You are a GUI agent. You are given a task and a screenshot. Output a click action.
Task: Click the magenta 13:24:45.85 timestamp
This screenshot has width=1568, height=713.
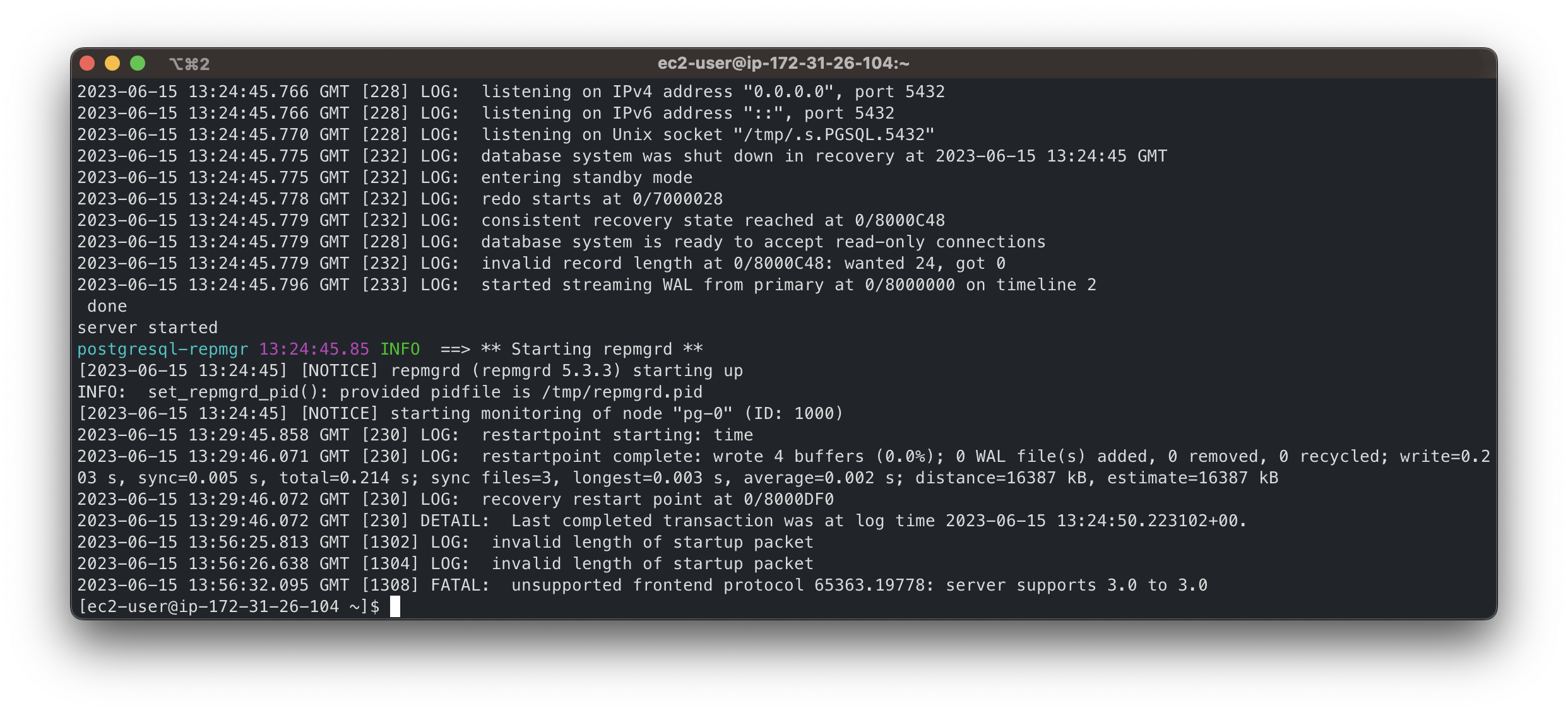click(314, 349)
